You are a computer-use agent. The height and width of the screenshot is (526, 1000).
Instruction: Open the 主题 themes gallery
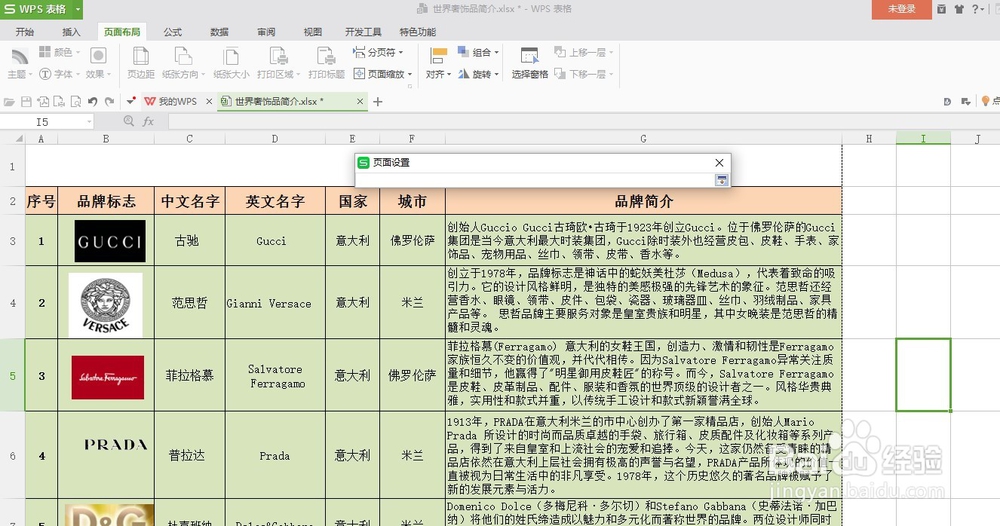(19, 63)
